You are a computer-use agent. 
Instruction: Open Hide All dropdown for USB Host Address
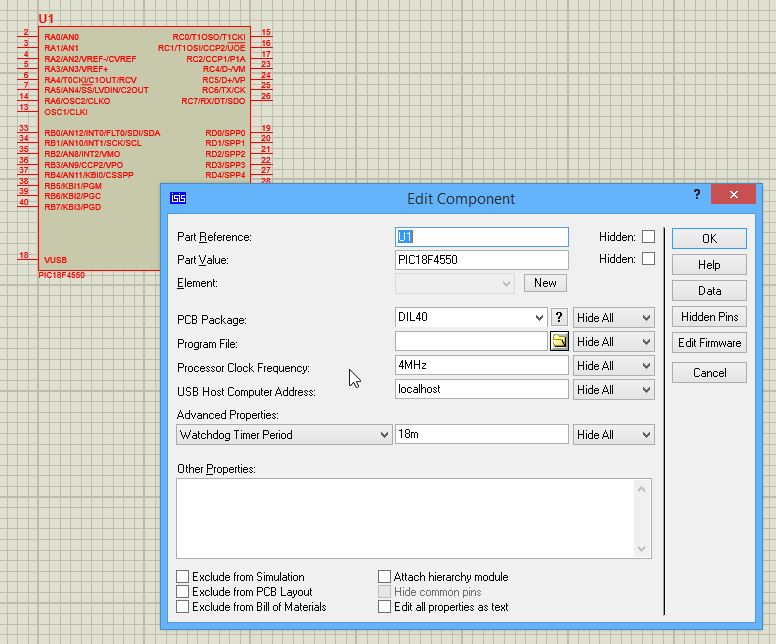pos(614,390)
